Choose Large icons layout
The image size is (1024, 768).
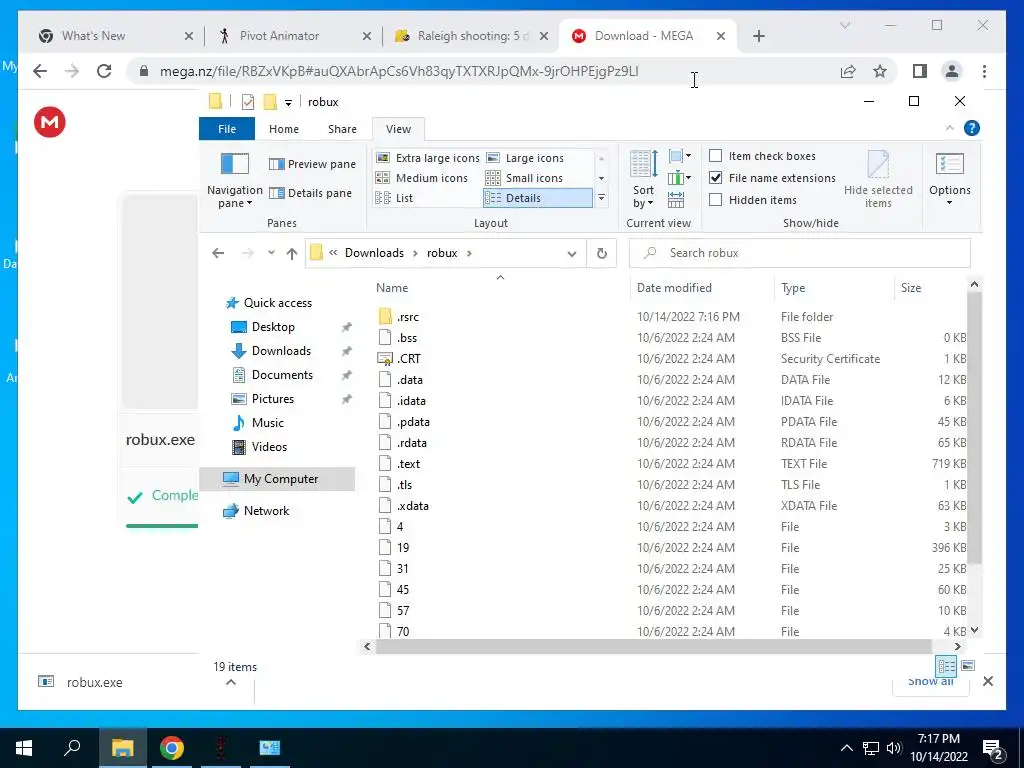coord(525,158)
